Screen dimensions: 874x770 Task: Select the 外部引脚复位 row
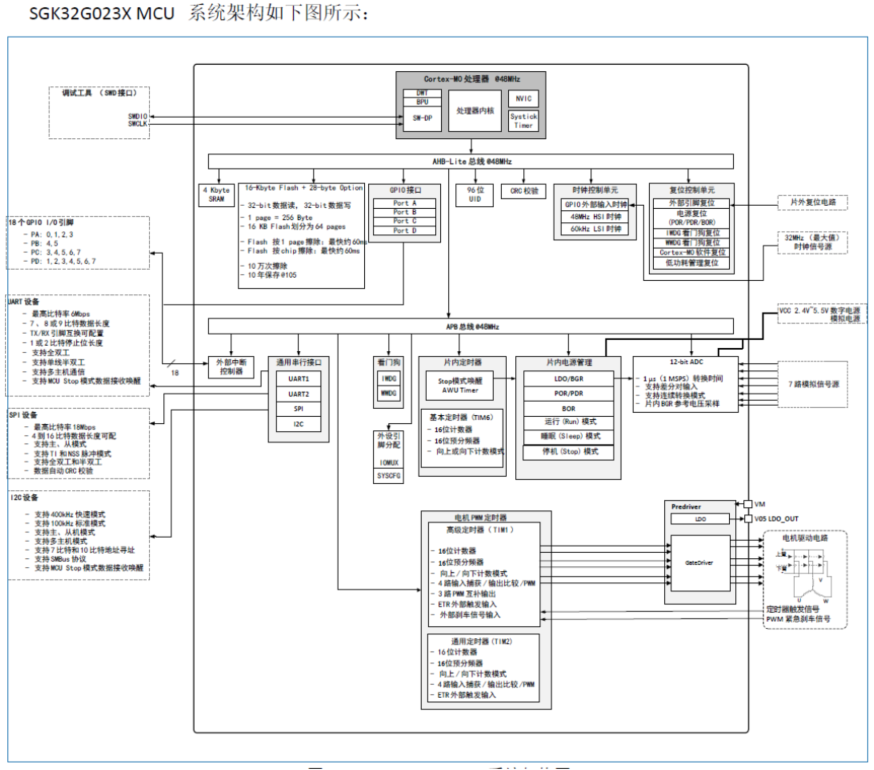pyautogui.click(x=692, y=203)
